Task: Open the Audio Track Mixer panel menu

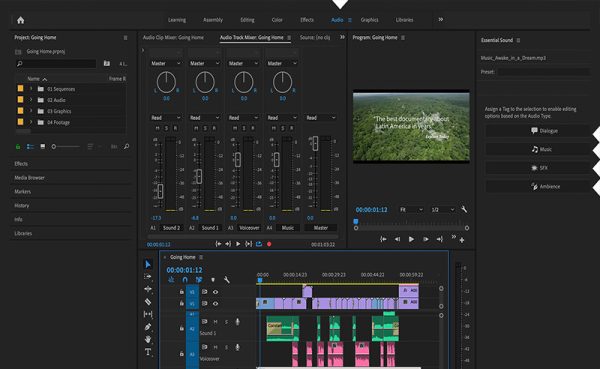Action: 289,38
